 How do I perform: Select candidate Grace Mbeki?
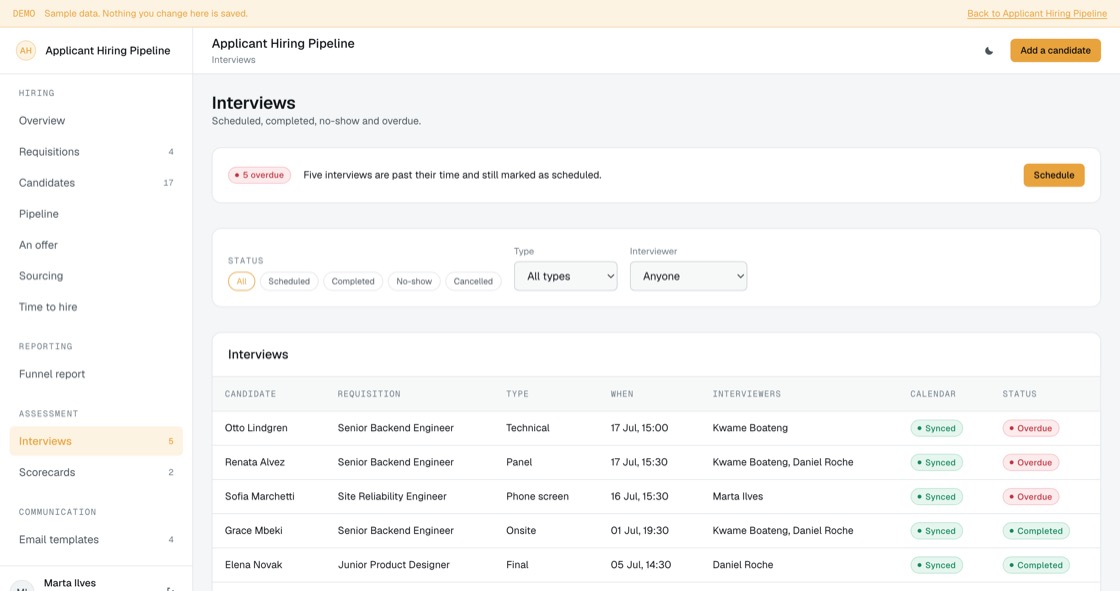tap(254, 531)
